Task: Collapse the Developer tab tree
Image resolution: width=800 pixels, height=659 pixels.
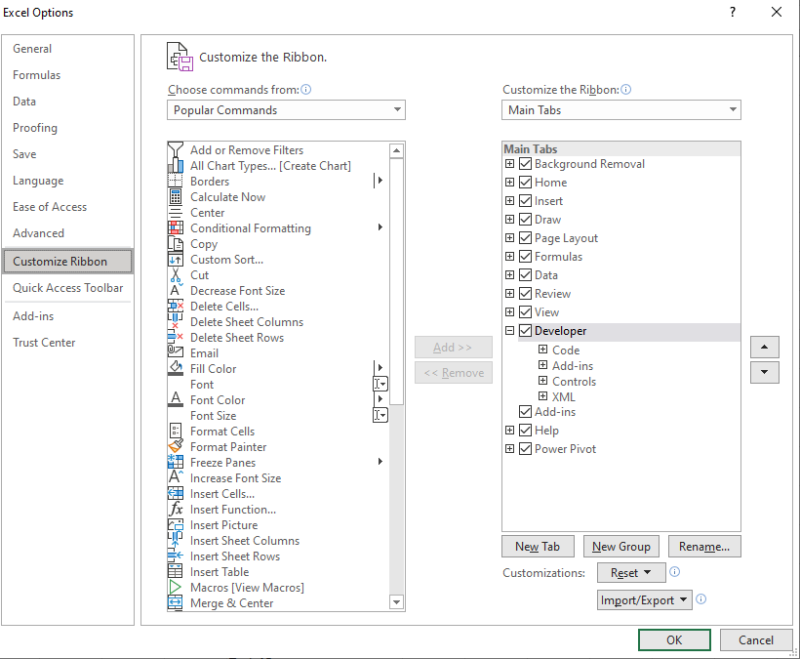Action: pyautogui.click(x=510, y=330)
